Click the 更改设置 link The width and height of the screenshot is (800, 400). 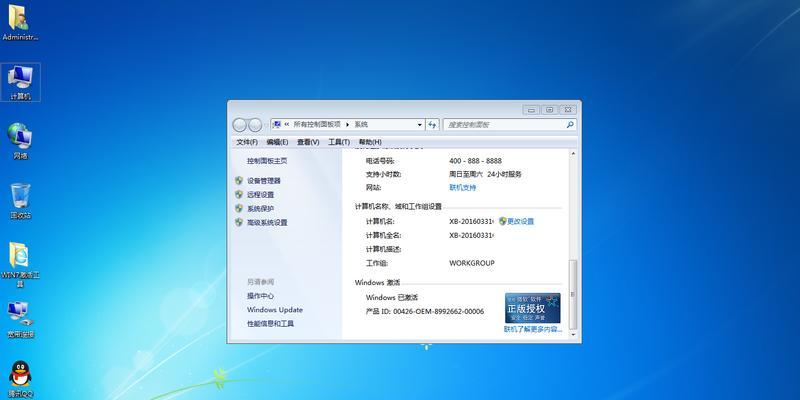520,221
